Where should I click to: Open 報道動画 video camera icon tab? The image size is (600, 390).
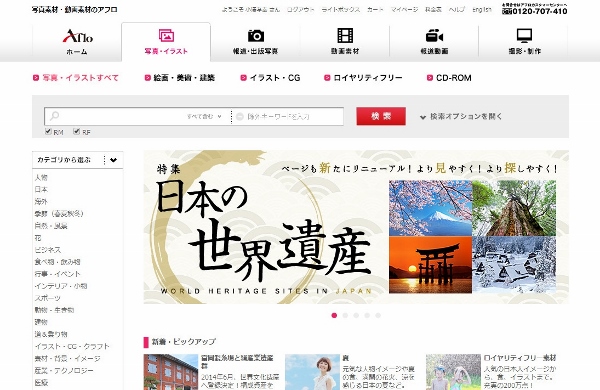[434, 42]
